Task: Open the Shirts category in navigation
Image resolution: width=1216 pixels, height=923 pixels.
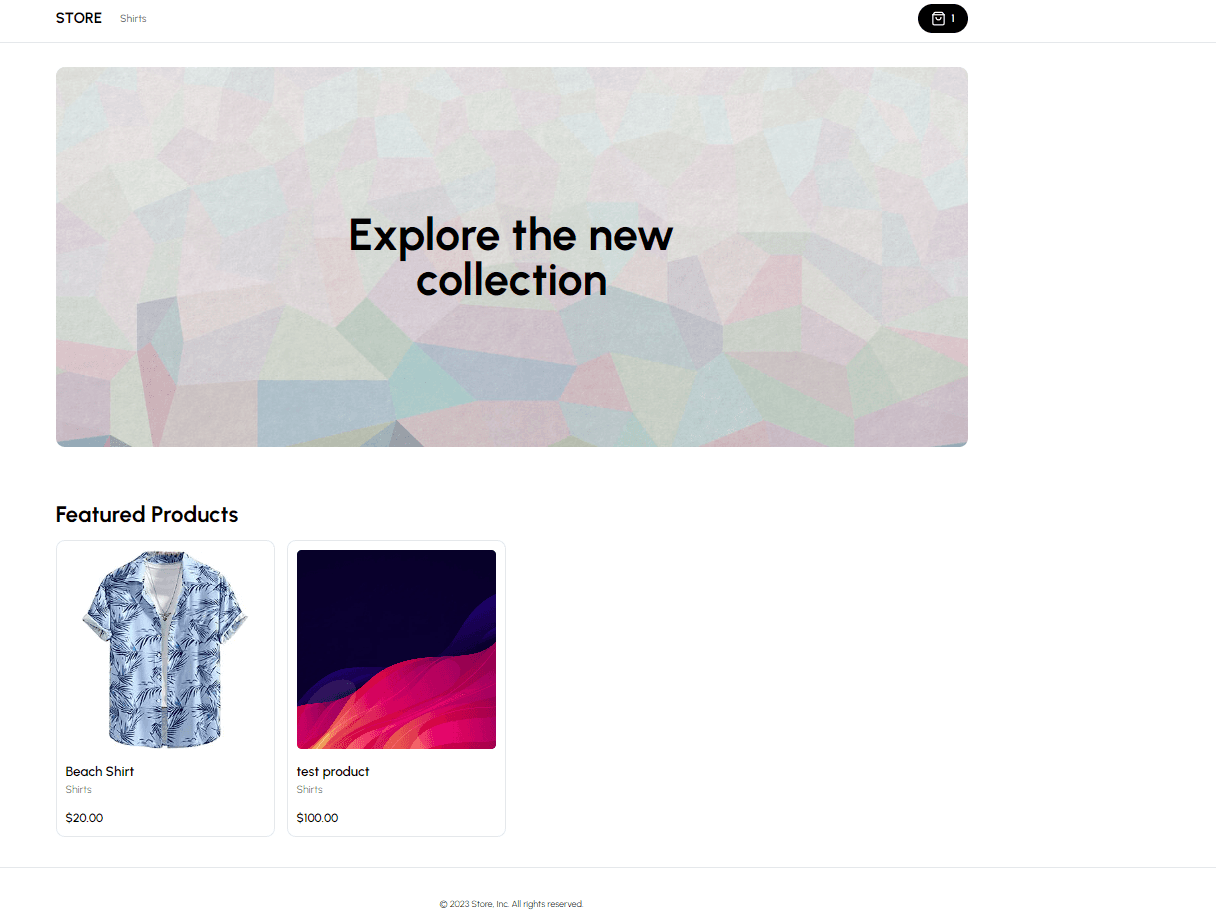Action: click(133, 19)
